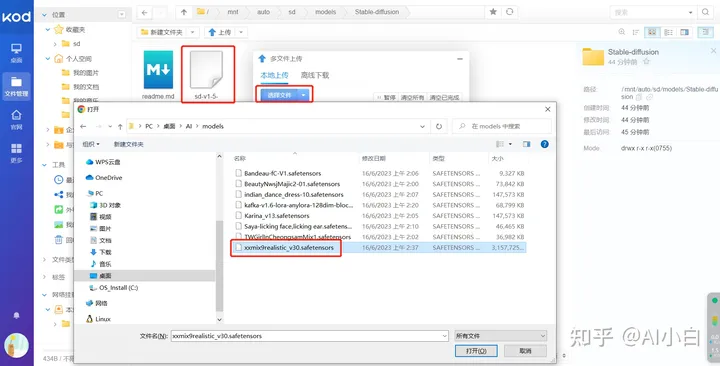Open the 选择文件 dropdown arrow
This screenshot has height=366, width=720.
click(304, 95)
